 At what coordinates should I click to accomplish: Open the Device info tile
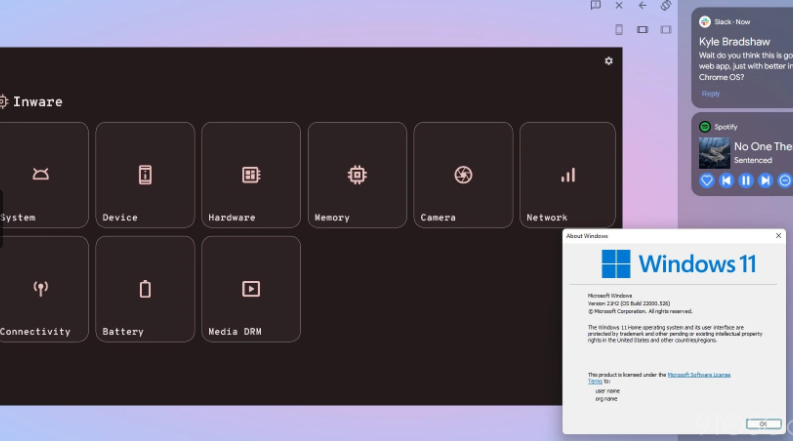(145, 177)
